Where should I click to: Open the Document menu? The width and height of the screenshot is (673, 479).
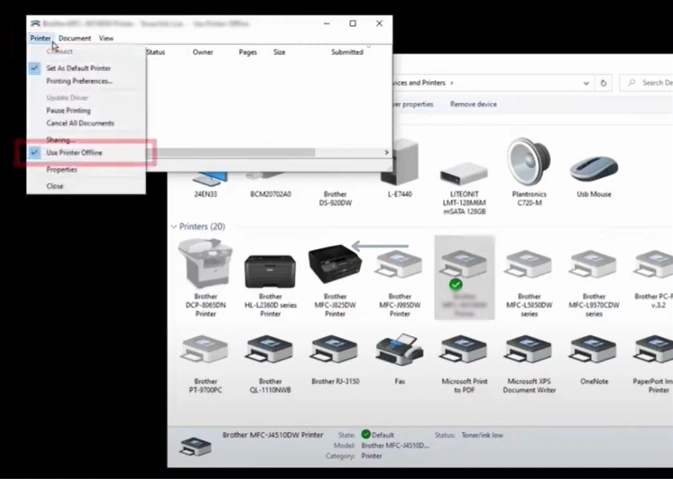(74, 38)
